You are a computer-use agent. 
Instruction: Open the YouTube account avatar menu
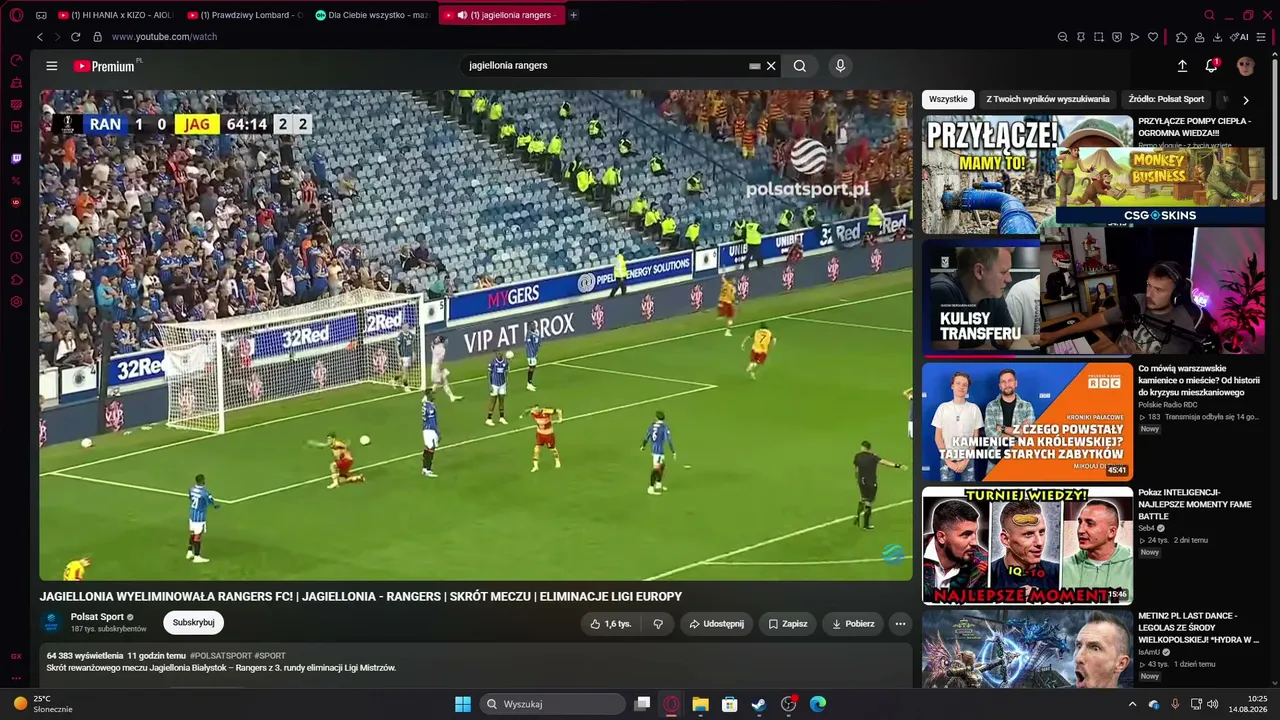click(x=1245, y=66)
